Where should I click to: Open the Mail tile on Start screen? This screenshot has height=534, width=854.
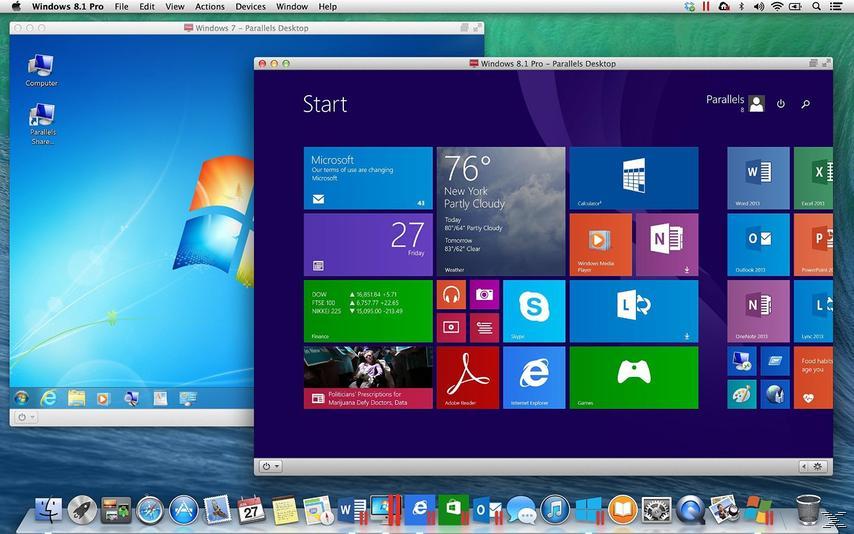368,178
